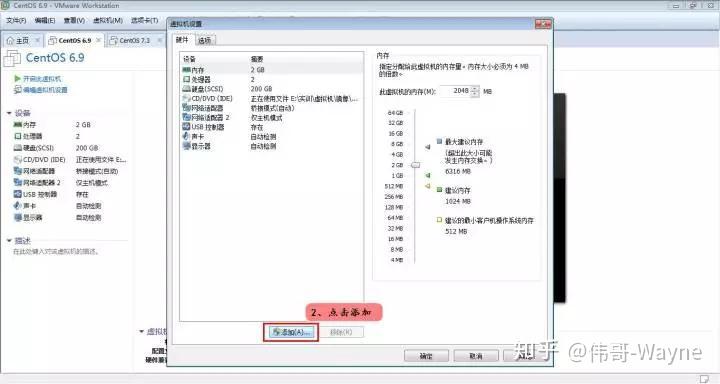Viewport: 720px width, 384px height.
Task: Select 网络适配器 桥接模式 row in dialog
Action: pos(271,108)
